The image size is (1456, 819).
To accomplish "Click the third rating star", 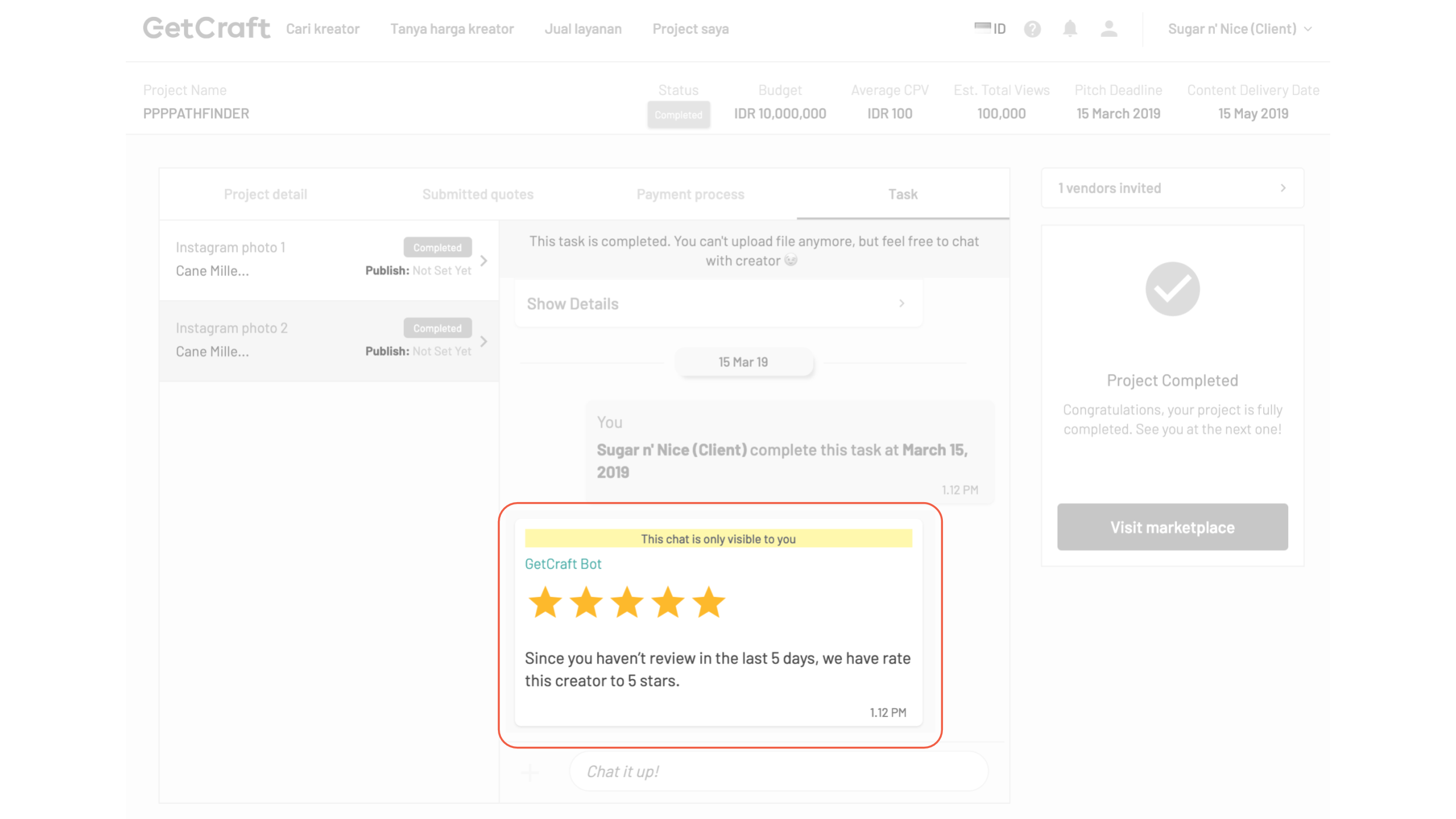I will (x=627, y=602).
